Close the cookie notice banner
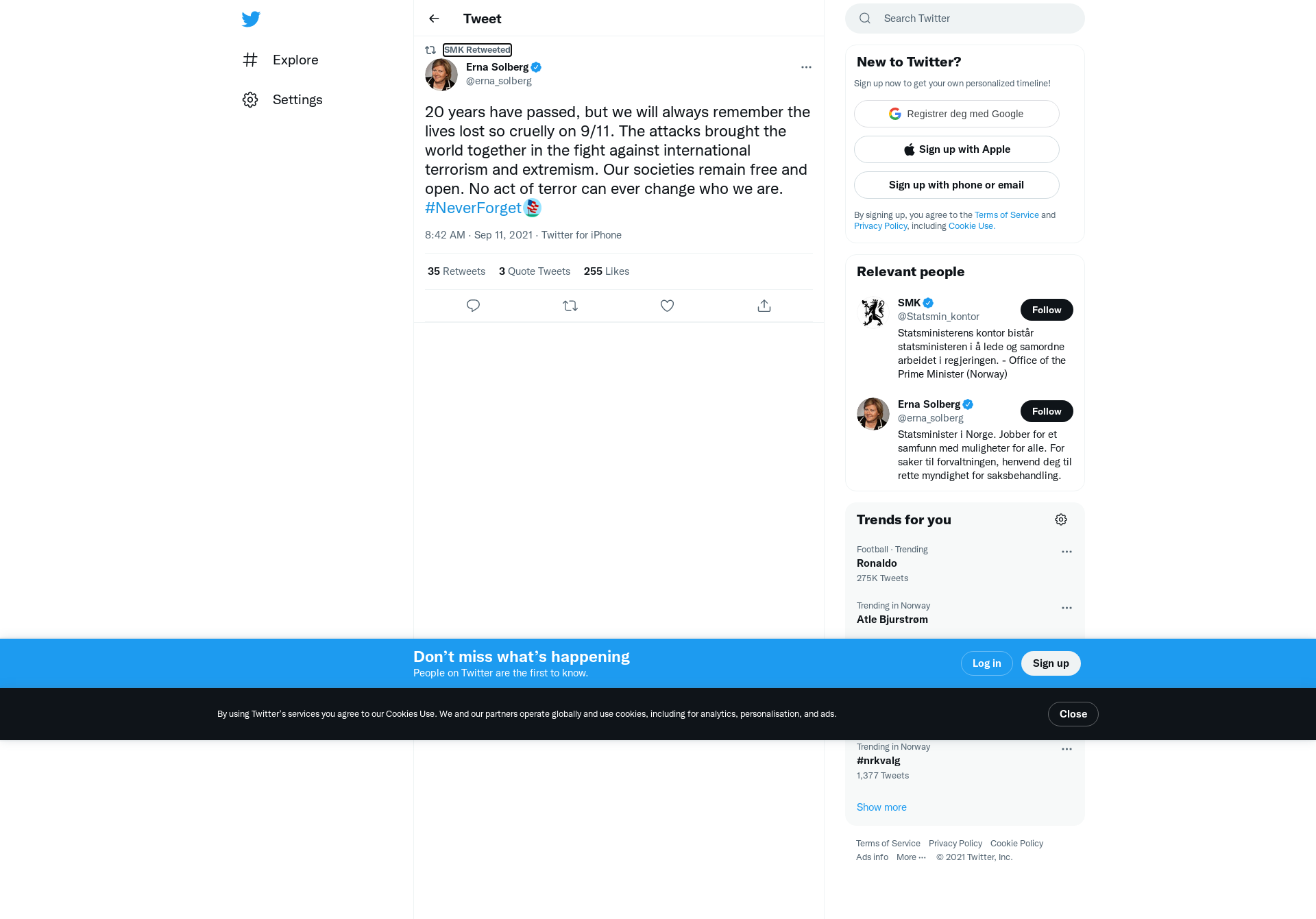This screenshot has height=919, width=1316. pyautogui.click(x=1073, y=714)
